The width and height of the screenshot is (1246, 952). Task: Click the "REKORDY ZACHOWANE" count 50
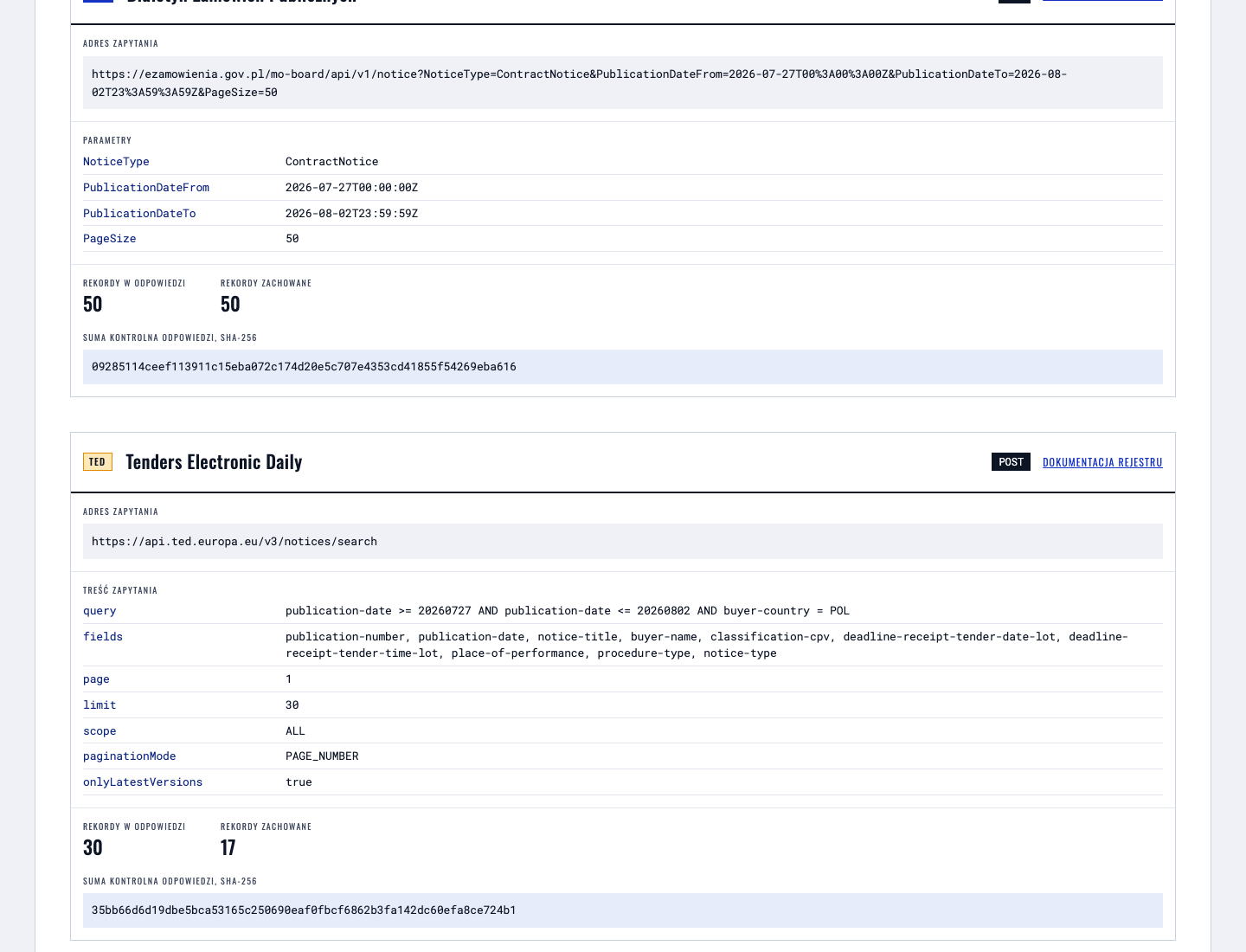click(230, 305)
